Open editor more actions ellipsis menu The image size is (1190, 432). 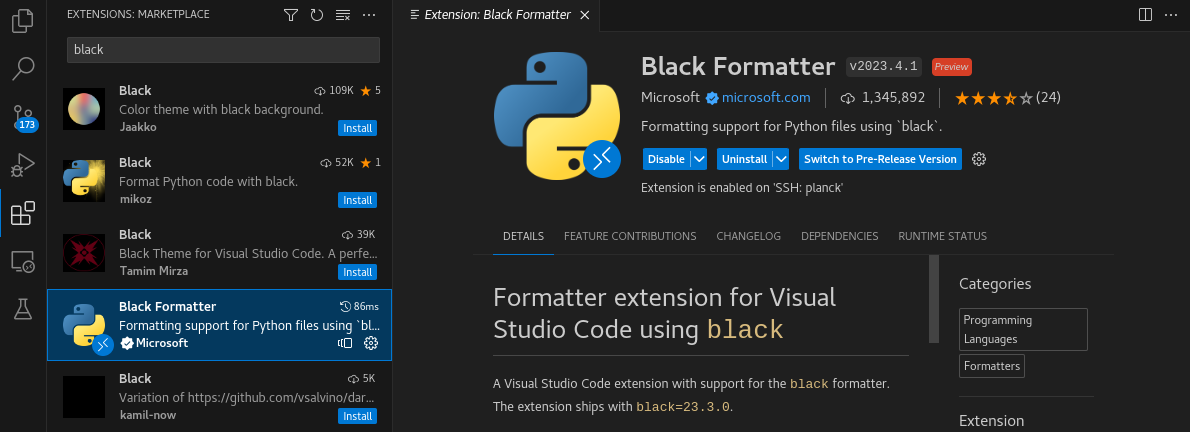1171,14
